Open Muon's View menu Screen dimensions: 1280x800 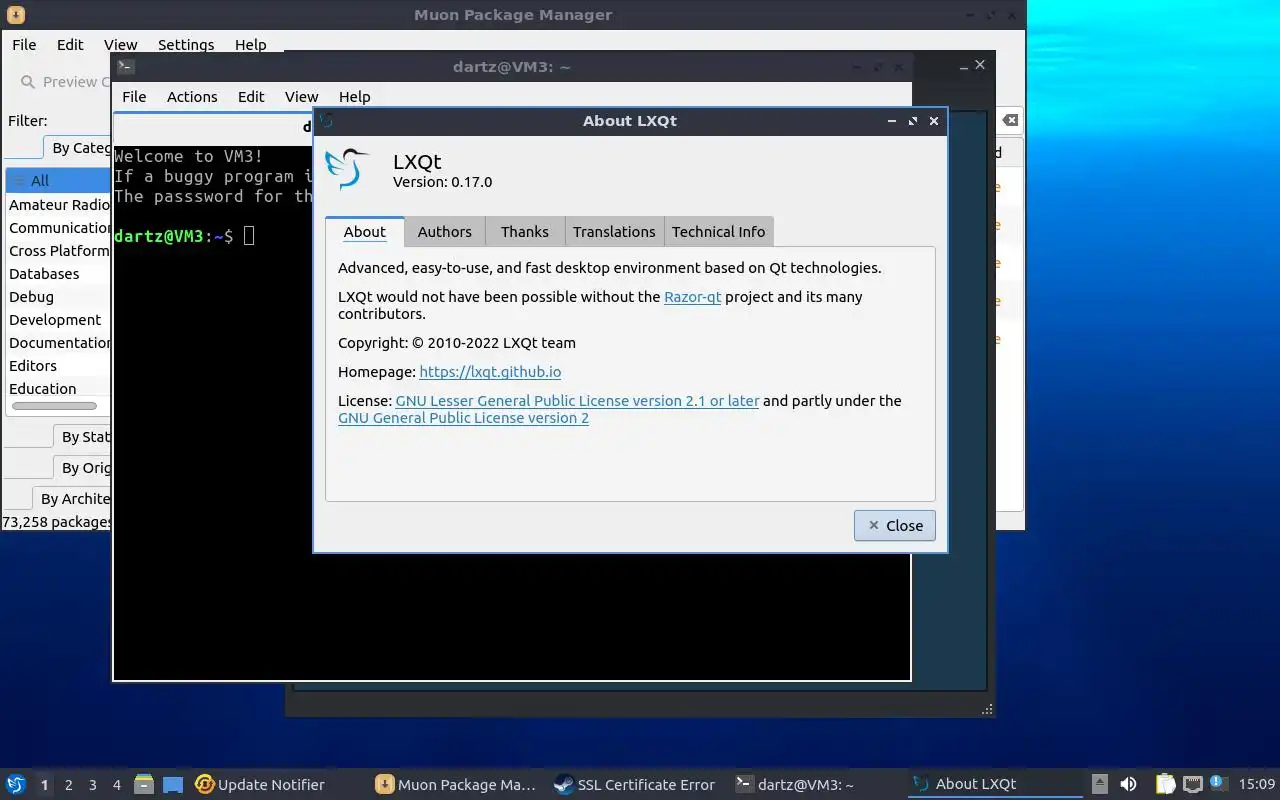(x=120, y=45)
